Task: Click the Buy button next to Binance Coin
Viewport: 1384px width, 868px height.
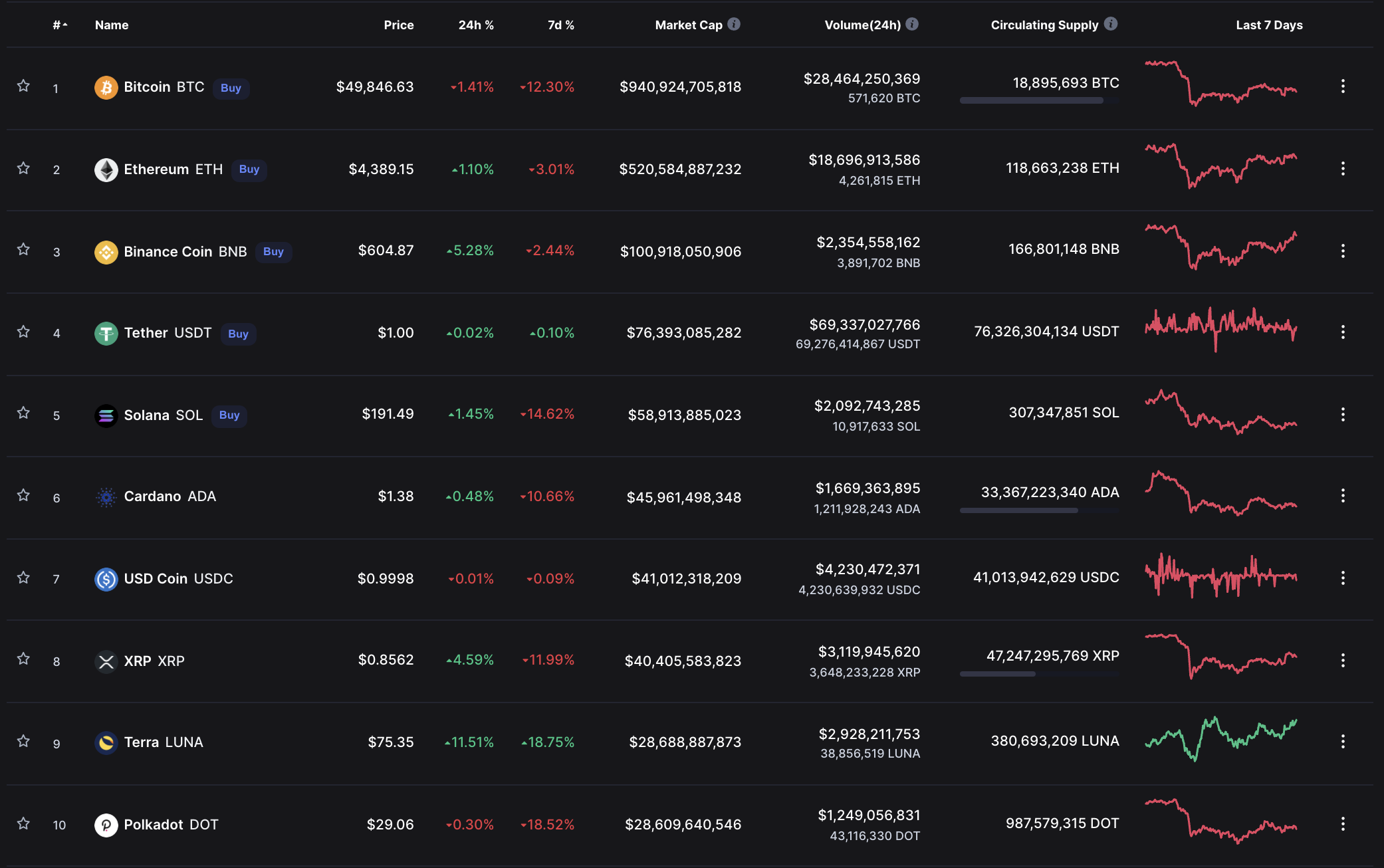Action: pyautogui.click(x=273, y=252)
